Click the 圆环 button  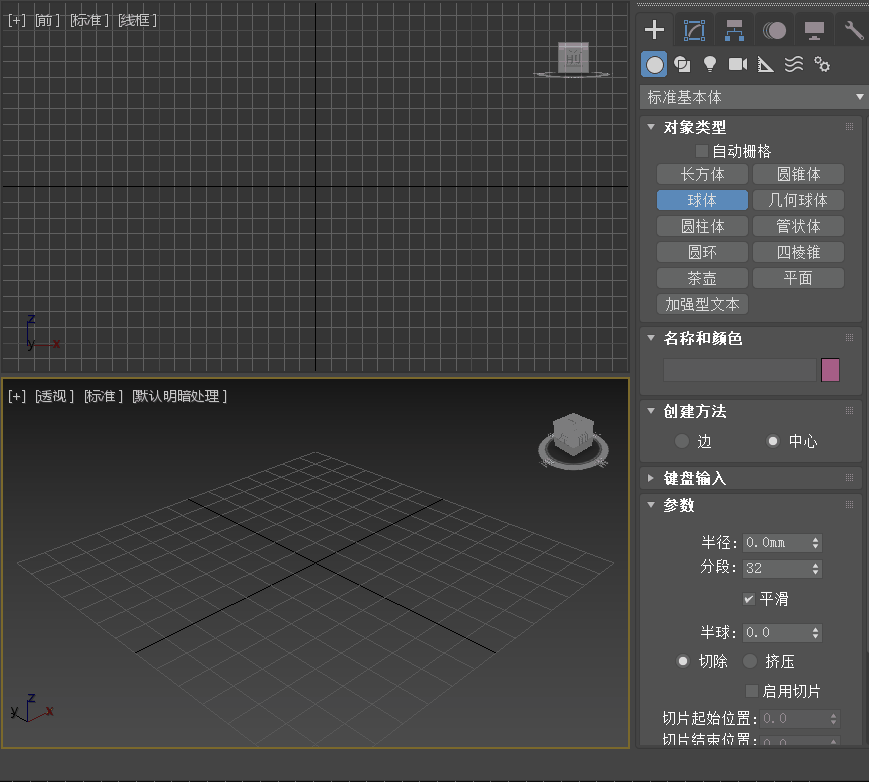pos(702,252)
